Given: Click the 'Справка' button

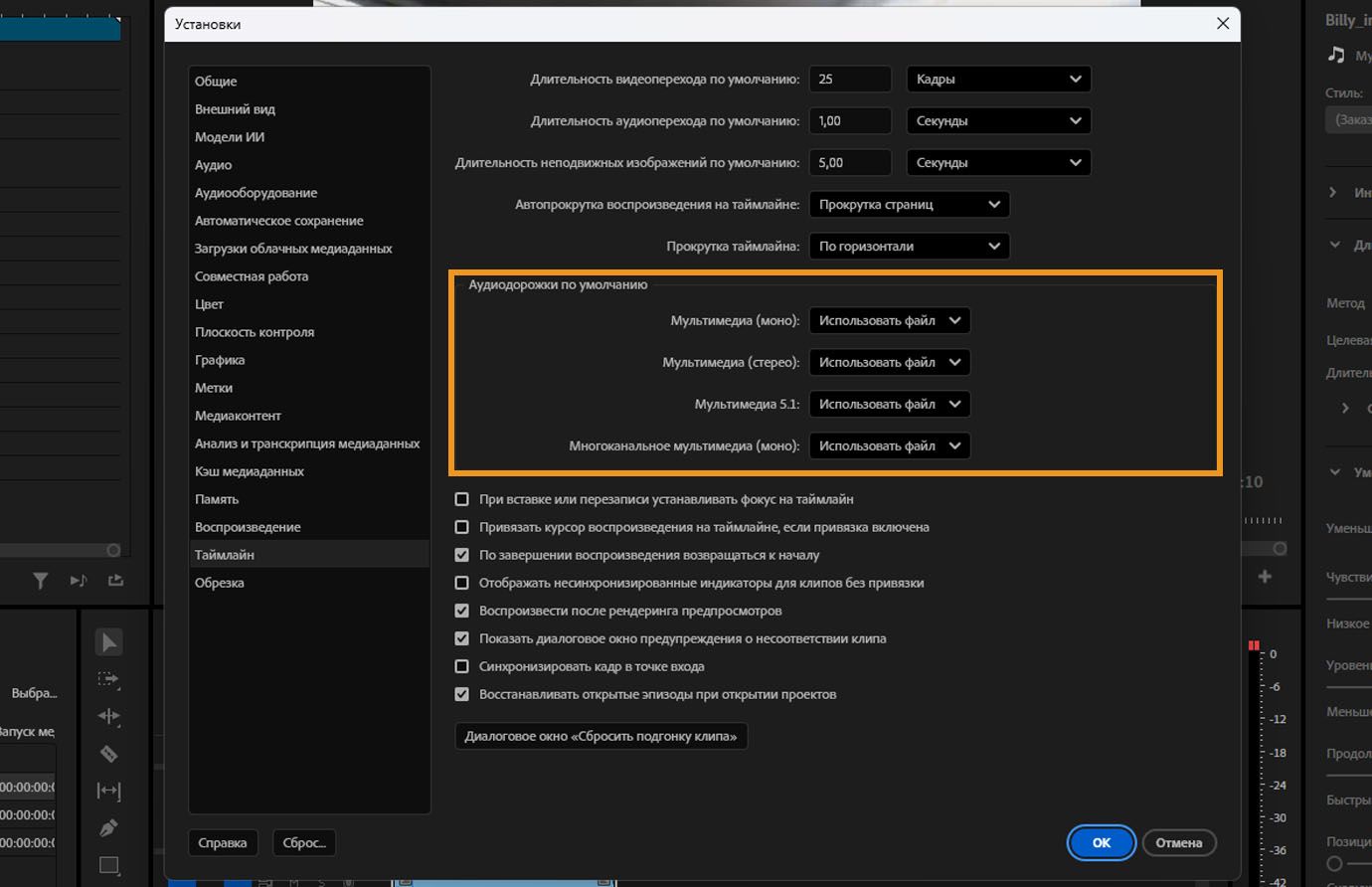Looking at the screenshot, I should 223,842.
